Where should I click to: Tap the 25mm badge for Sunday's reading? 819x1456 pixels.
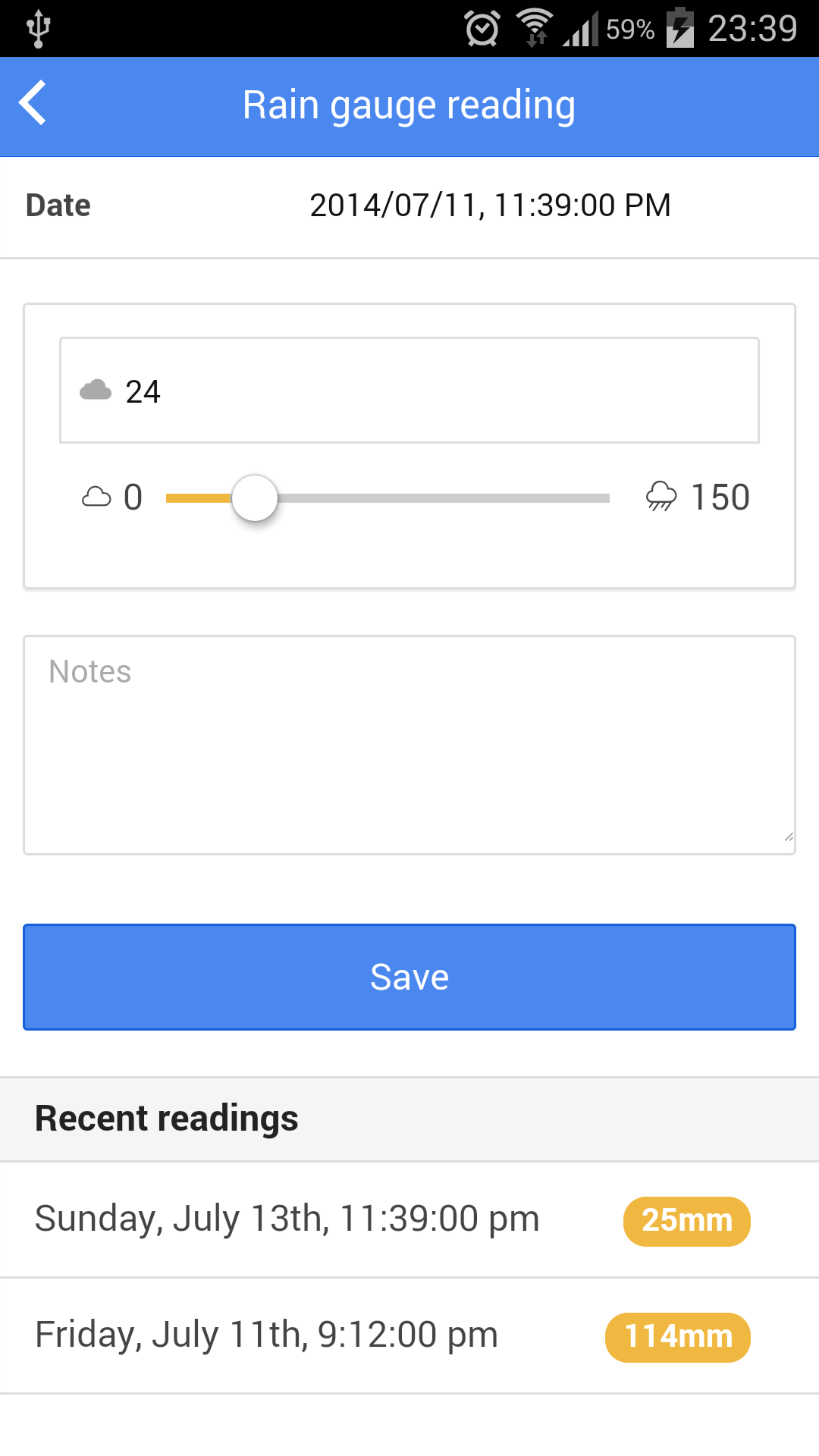pos(686,1221)
